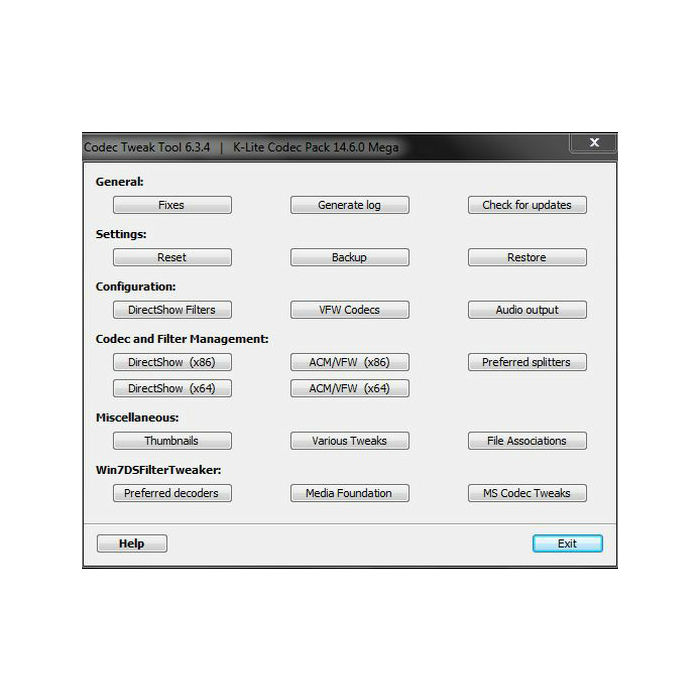
Task: Open DirectShow Filters configuration
Action: pos(172,310)
